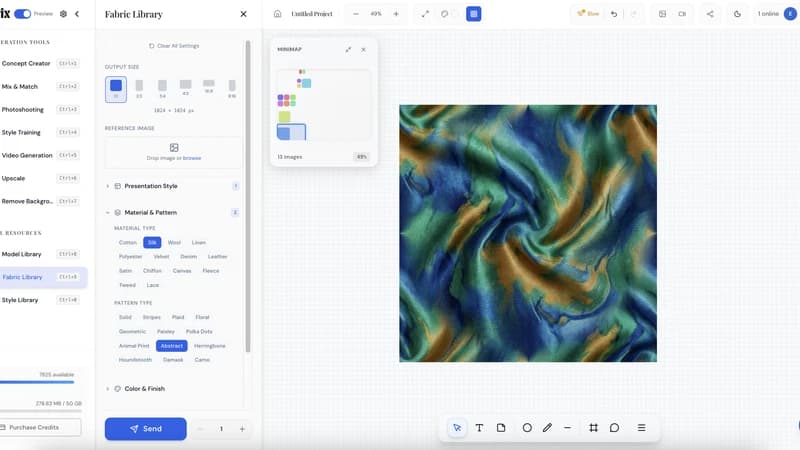Close the minimap panel
Viewport: 800px width, 450px height.
tap(363, 49)
